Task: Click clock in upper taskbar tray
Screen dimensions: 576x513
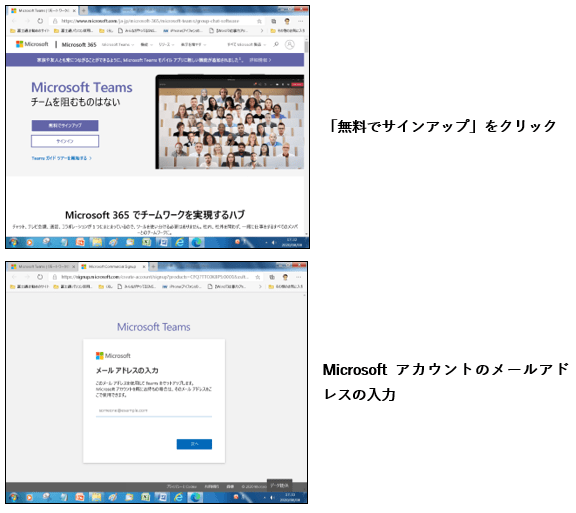Action: [292, 243]
